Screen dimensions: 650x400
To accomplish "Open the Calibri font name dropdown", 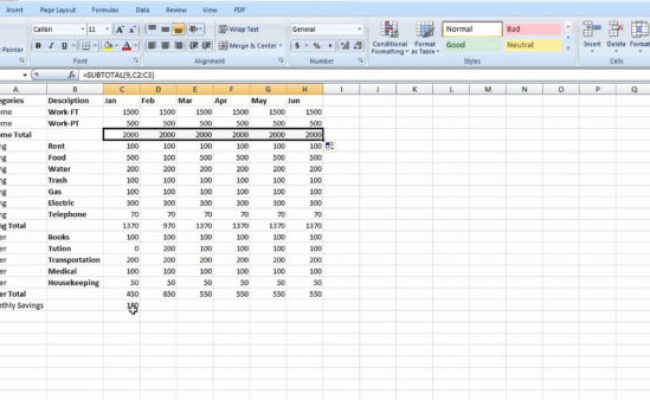I will point(82,29).
